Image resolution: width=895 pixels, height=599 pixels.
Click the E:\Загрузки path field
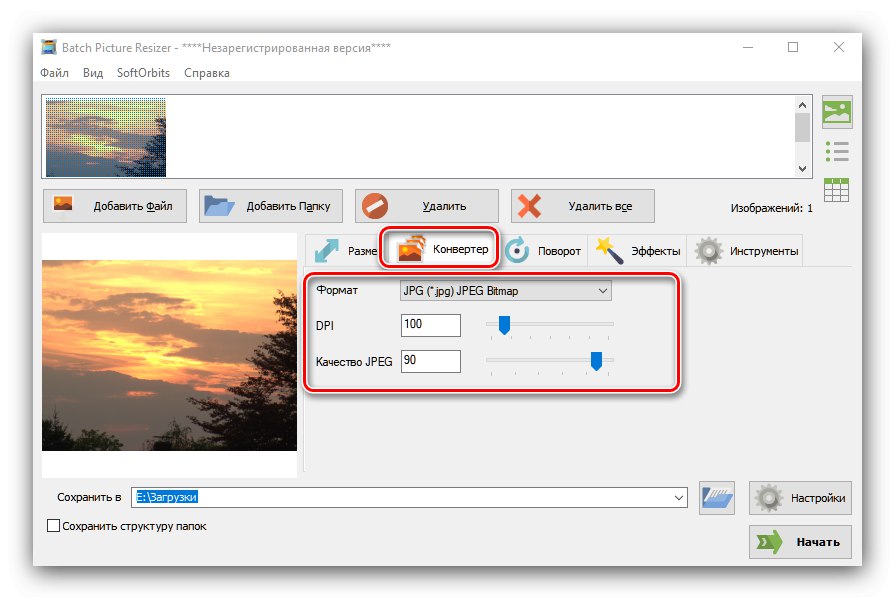click(409, 497)
